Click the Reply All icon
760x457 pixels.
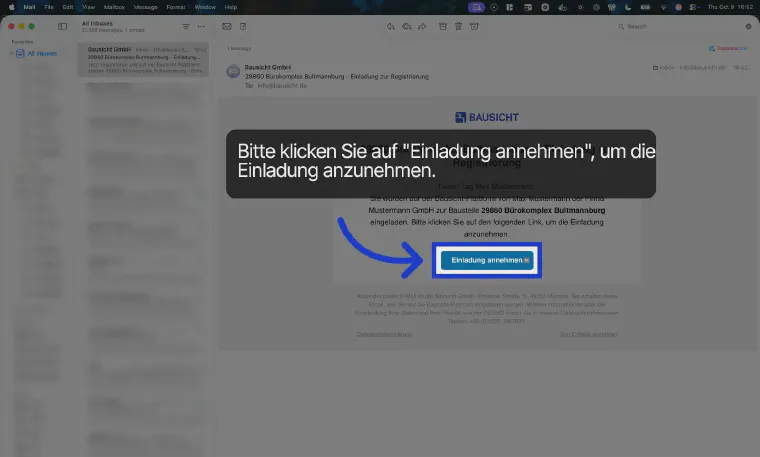(407, 27)
